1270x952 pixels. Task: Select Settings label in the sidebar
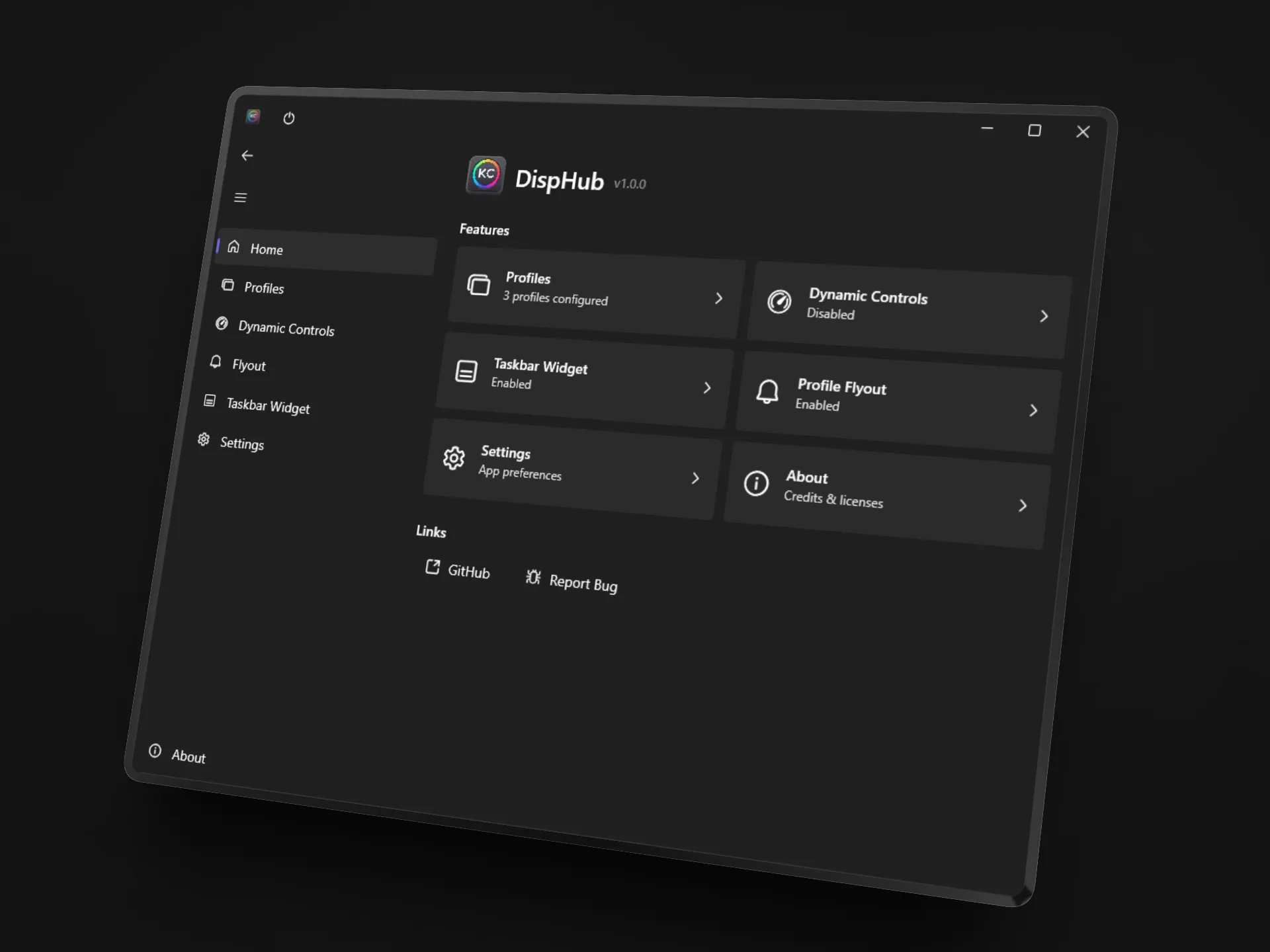click(242, 443)
